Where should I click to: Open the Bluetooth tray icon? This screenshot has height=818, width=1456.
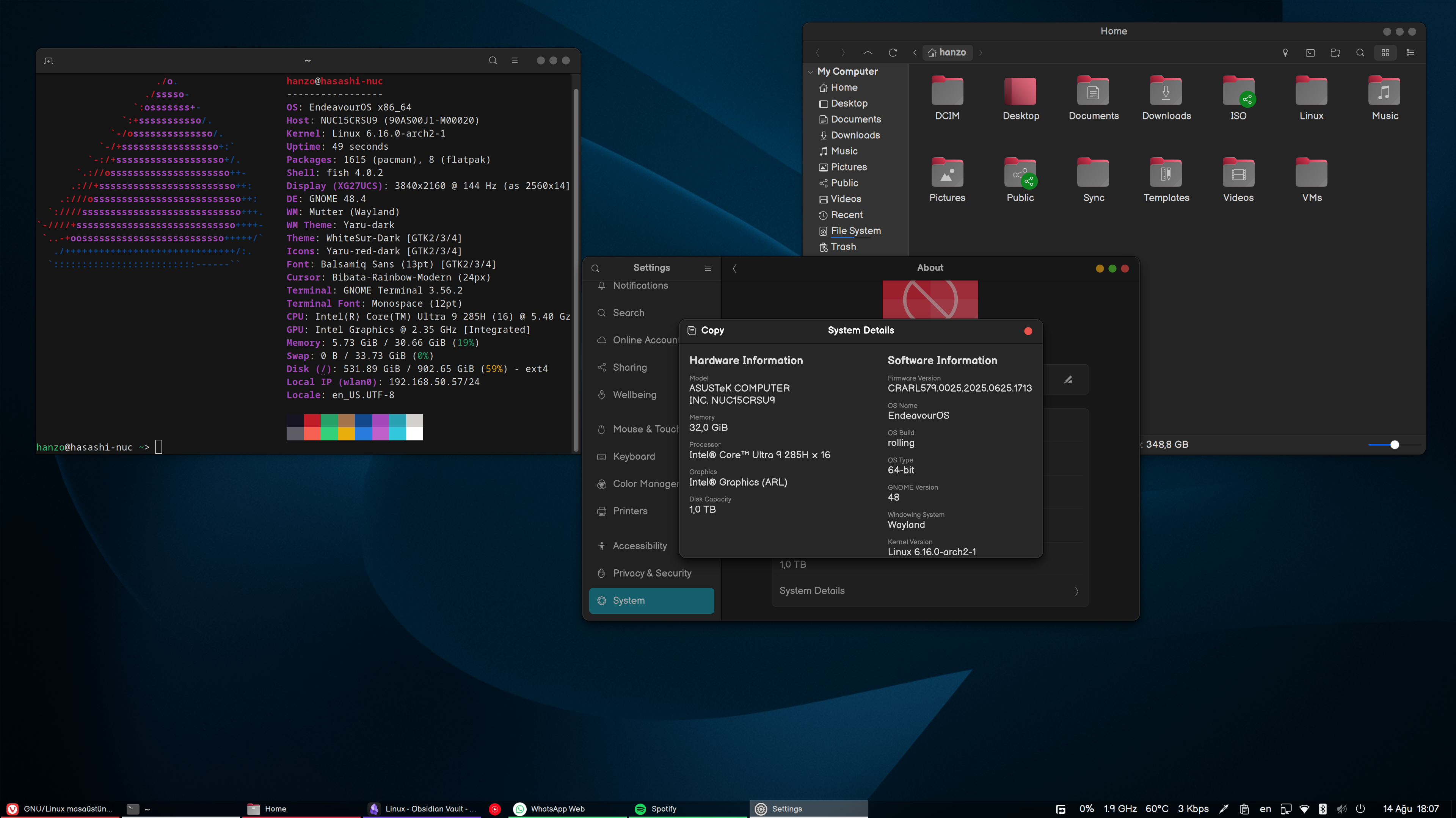1323,809
